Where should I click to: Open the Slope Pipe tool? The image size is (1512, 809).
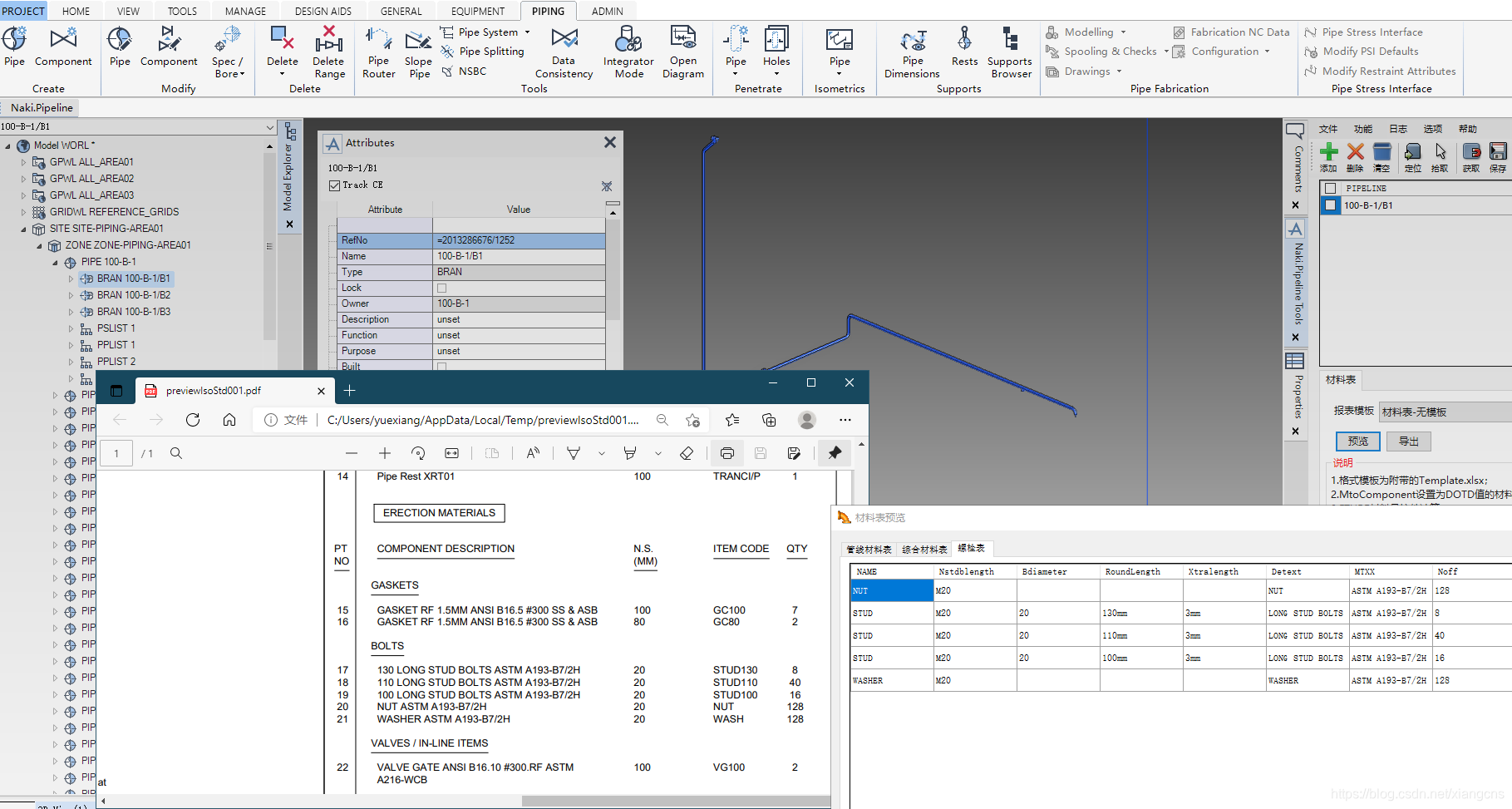click(418, 52)
